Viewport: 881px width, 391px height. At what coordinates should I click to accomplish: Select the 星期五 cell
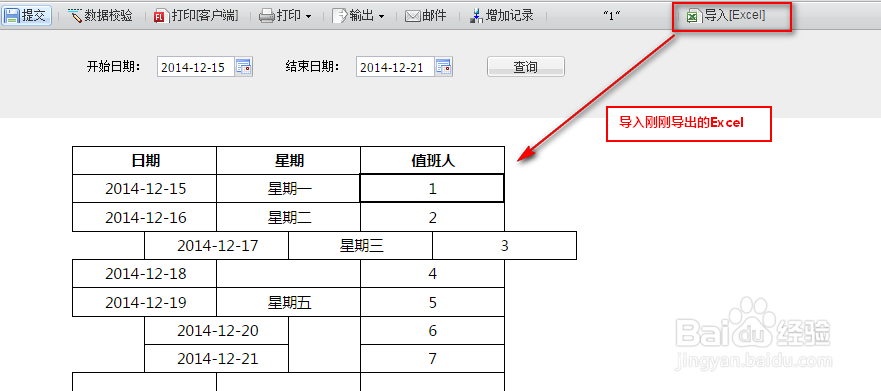tap(288, 302)
